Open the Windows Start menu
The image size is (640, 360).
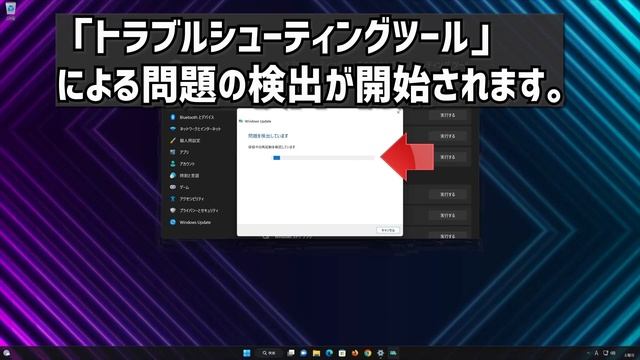(x=247, y=353)
